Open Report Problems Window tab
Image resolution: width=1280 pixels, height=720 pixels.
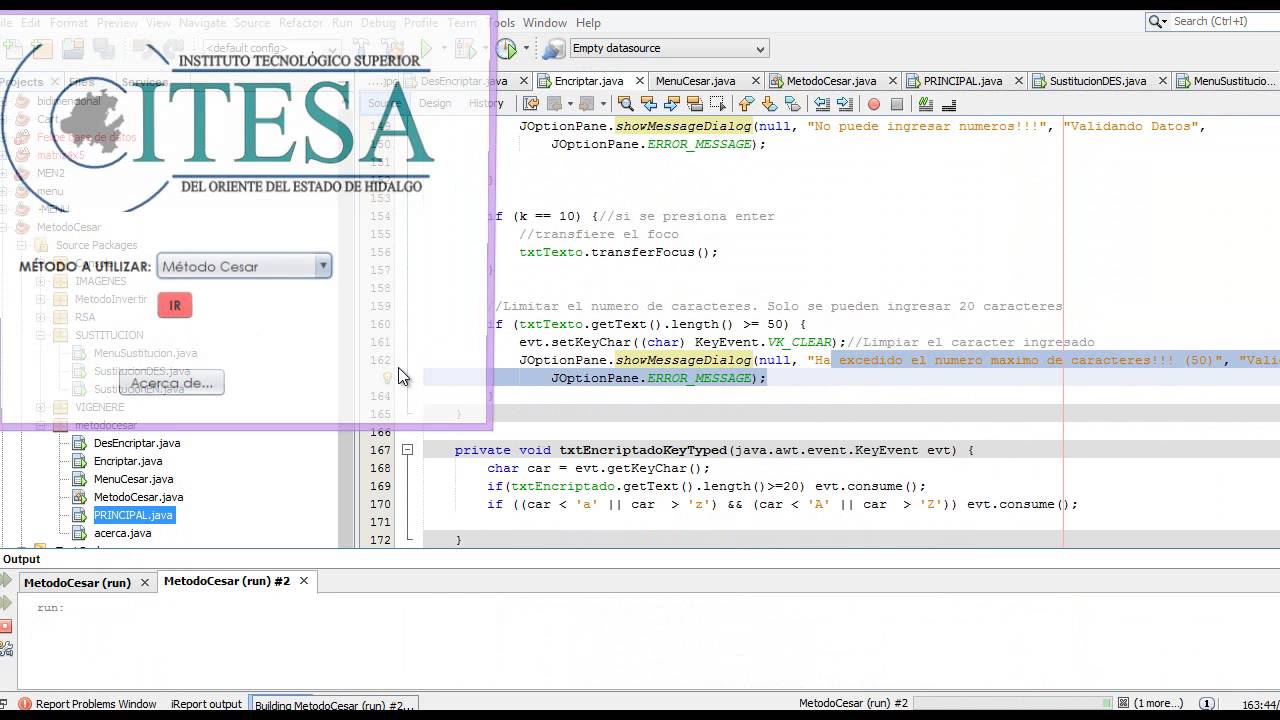[x=87, y=704]
